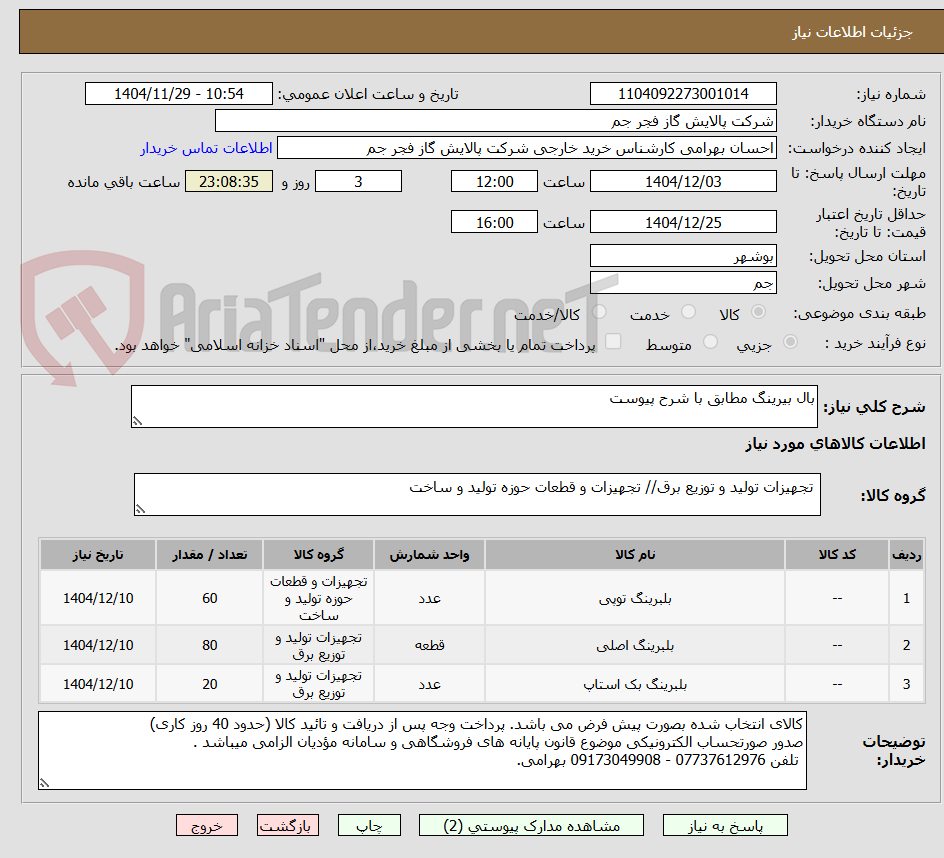Select the خدمت radio option
944x858 pixels.
point(688,311)
